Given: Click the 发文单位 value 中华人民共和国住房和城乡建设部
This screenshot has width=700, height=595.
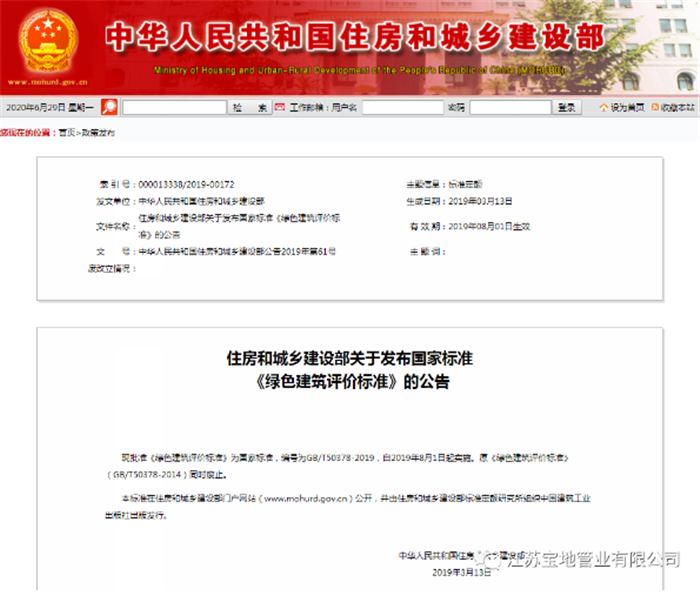Looking at the screenshot, I should coord(201,201).
